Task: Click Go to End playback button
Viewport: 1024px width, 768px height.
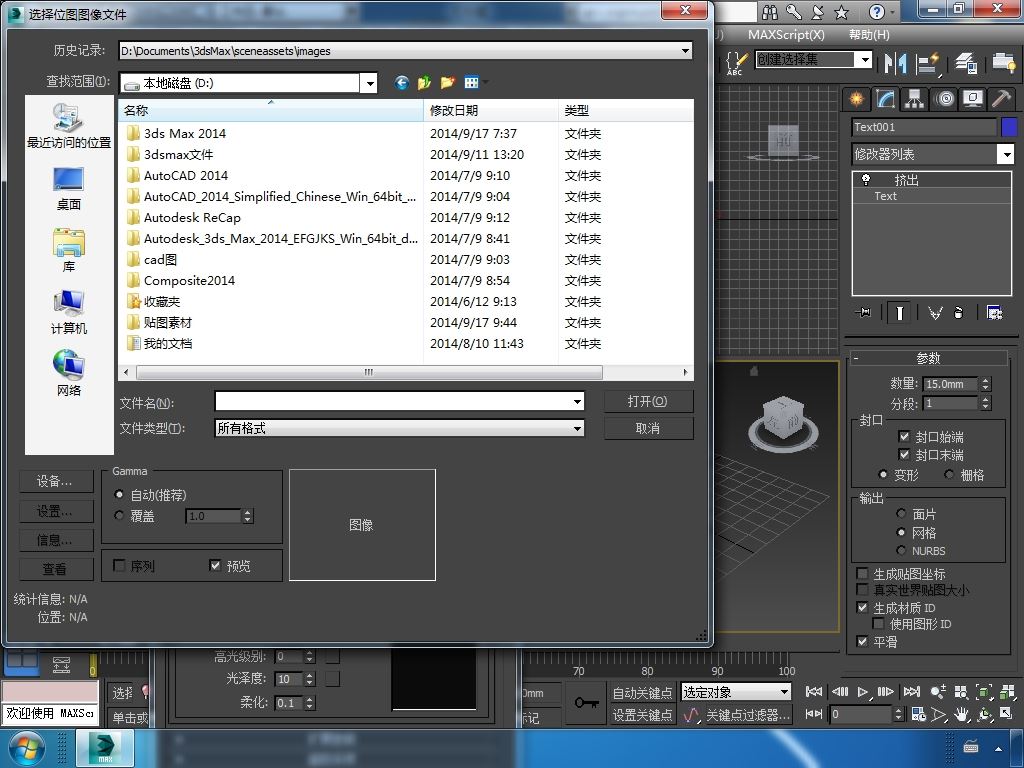Action: (912, 692)
